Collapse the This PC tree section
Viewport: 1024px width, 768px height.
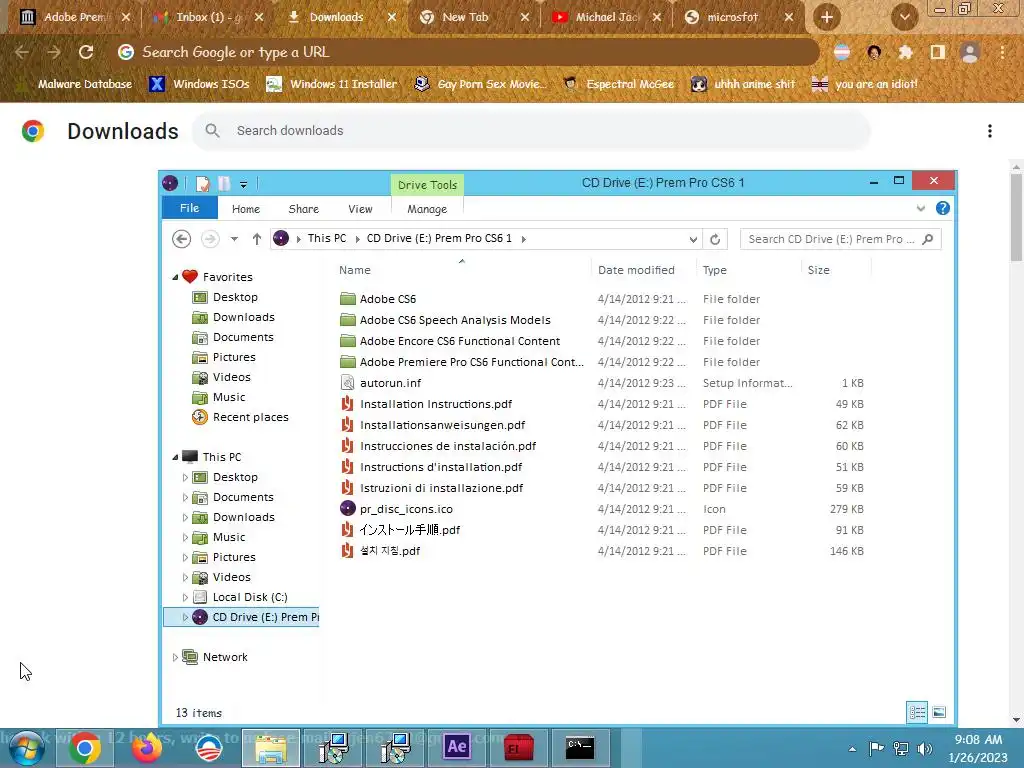[175, 457]
